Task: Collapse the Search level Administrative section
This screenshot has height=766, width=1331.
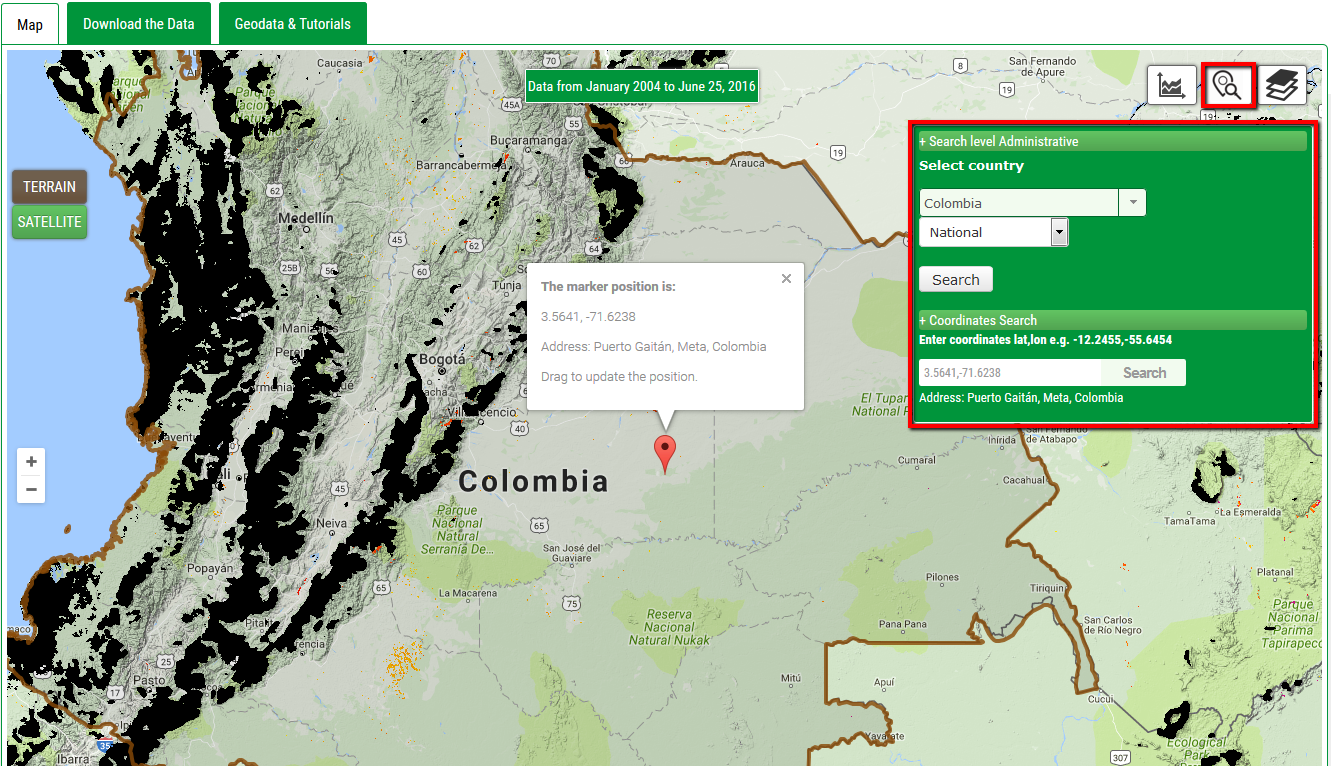Action: click(x=1112, y=141)
